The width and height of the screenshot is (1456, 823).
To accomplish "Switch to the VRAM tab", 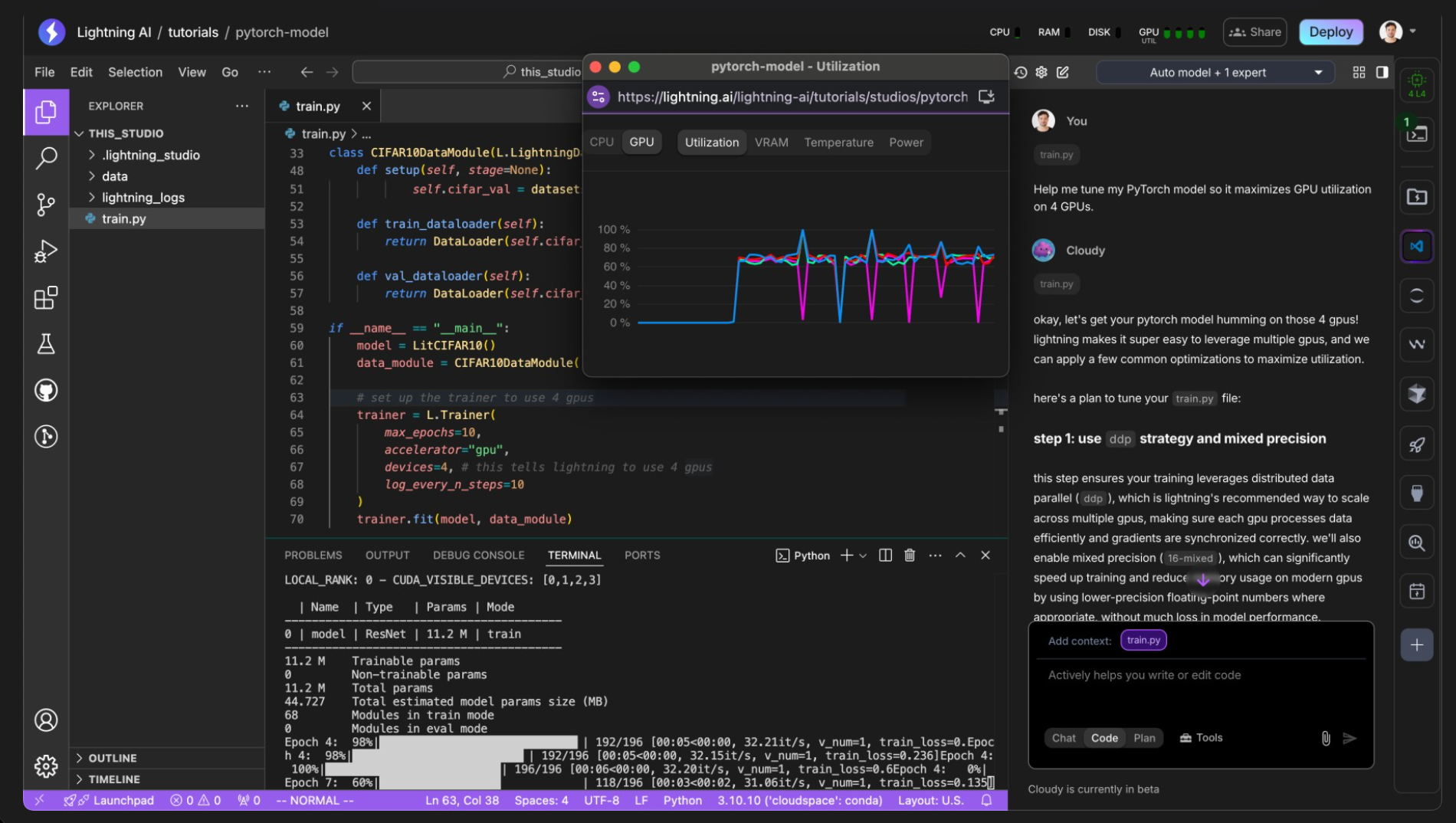I will point(771,143).
